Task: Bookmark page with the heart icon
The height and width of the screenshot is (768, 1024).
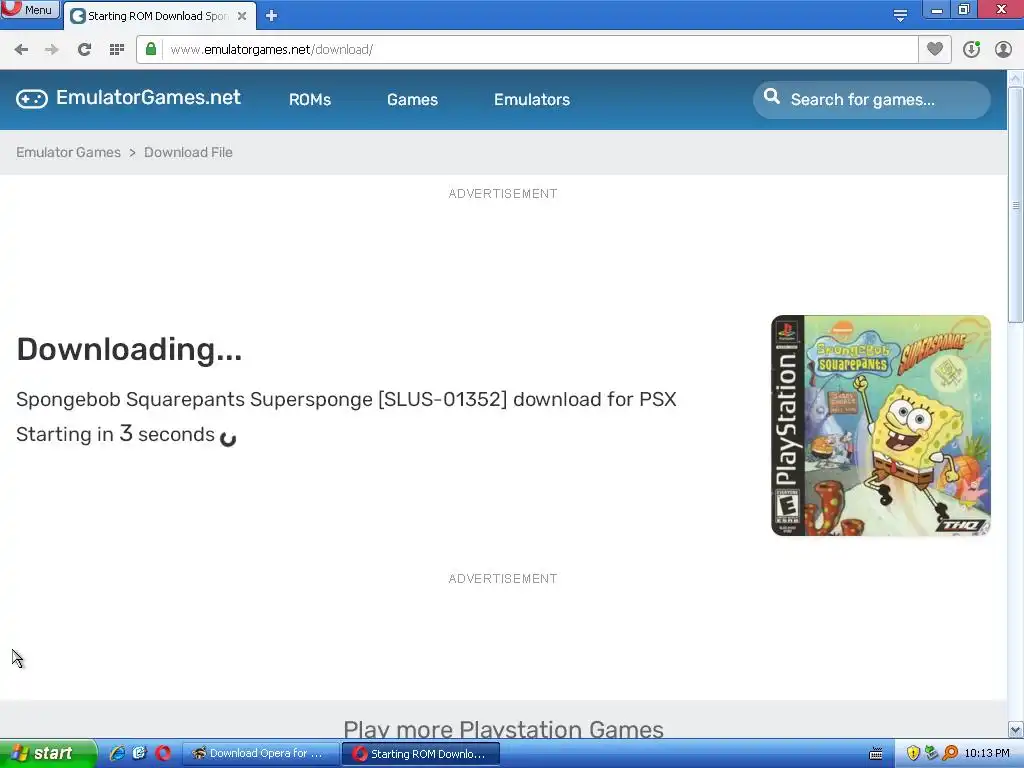Action: (x=935, y=49)
